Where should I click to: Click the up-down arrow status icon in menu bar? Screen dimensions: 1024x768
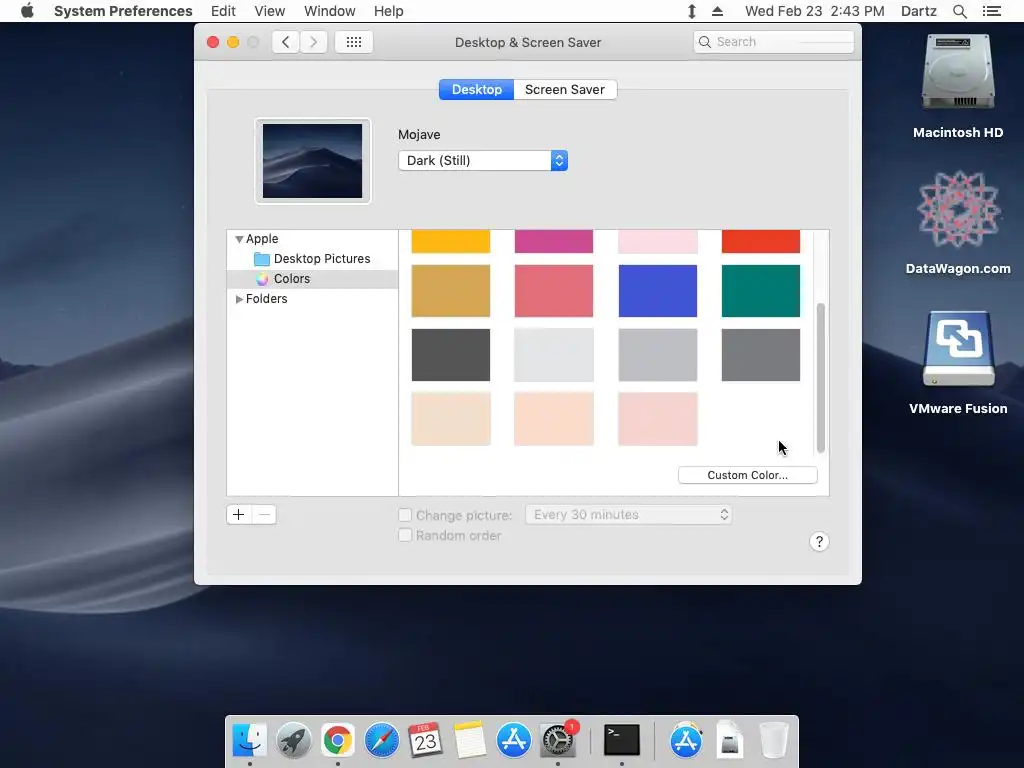point(692,11)
